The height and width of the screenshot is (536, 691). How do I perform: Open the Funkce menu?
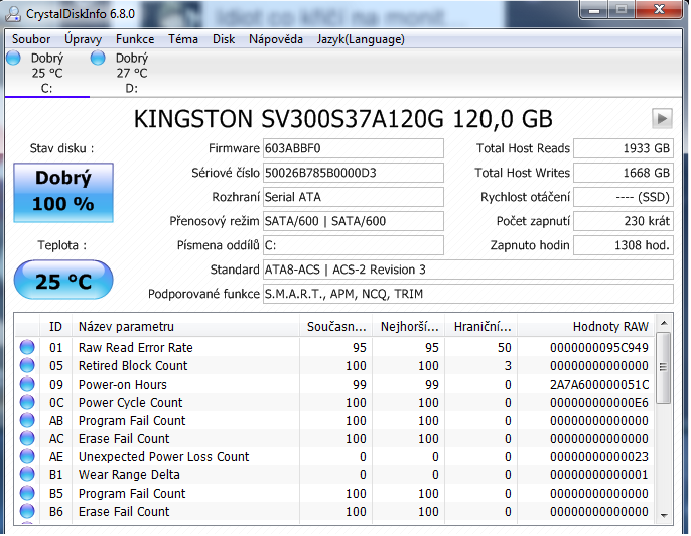coord(135,39)
